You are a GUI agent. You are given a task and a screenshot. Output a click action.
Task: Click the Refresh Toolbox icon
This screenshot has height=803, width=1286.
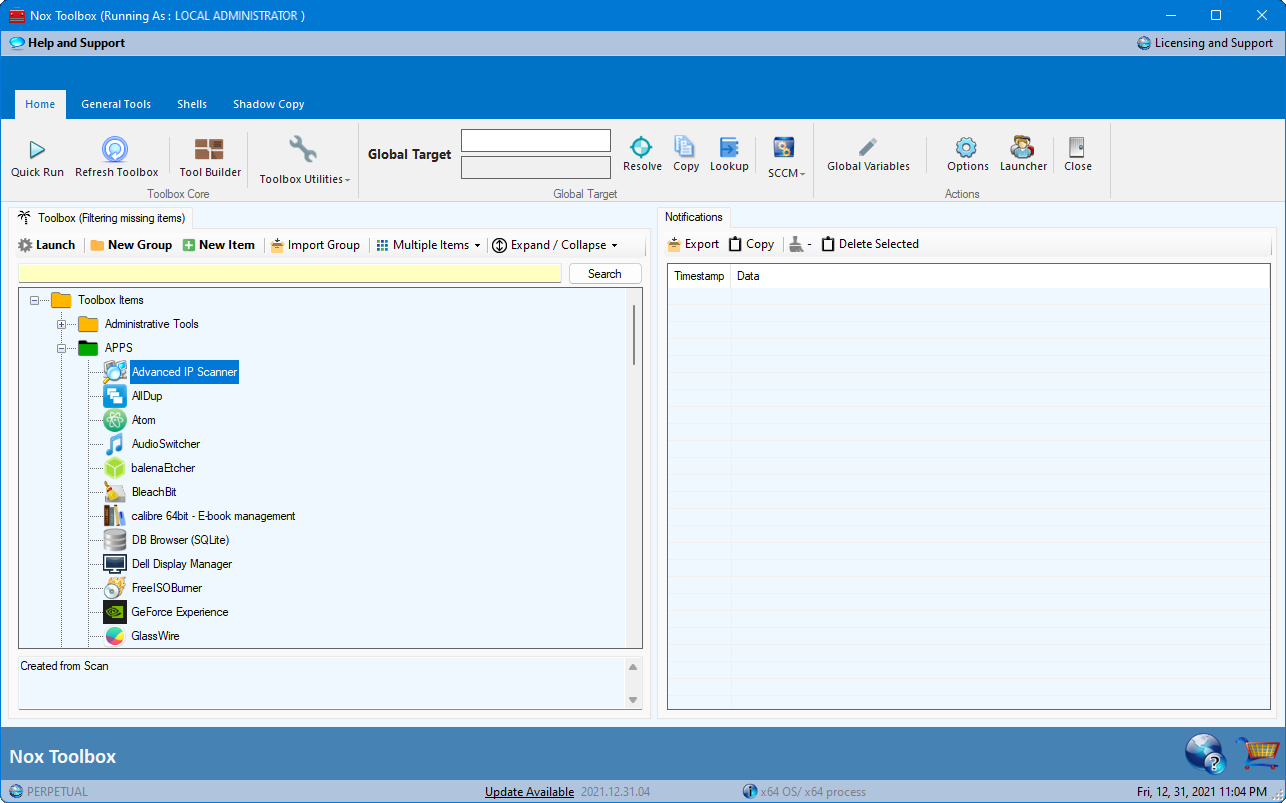tap(115, 150)
